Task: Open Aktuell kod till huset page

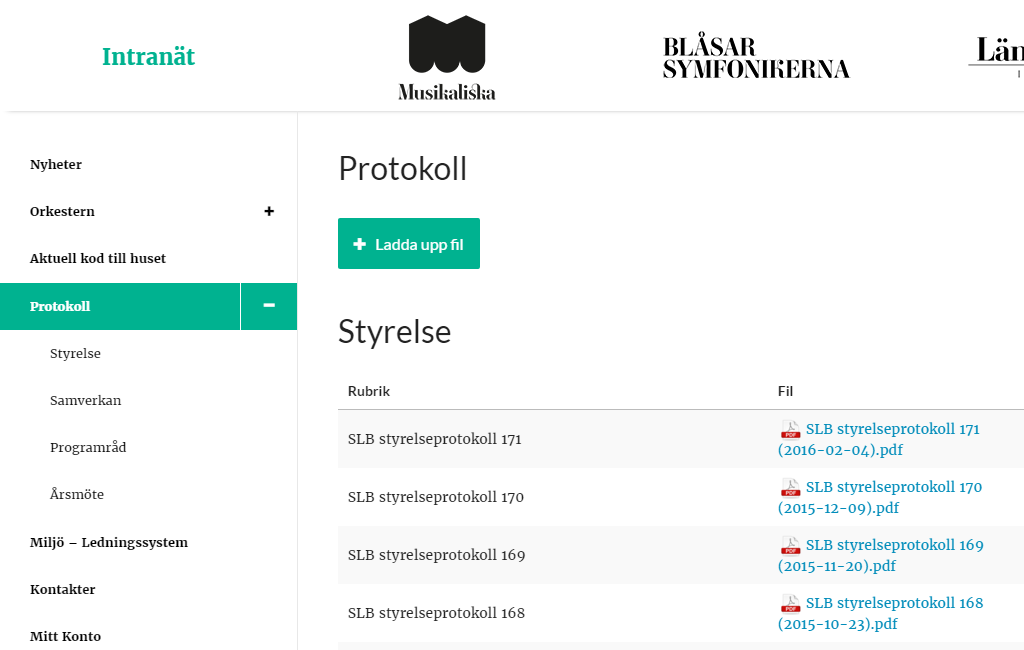Action: tap(98, 259)
